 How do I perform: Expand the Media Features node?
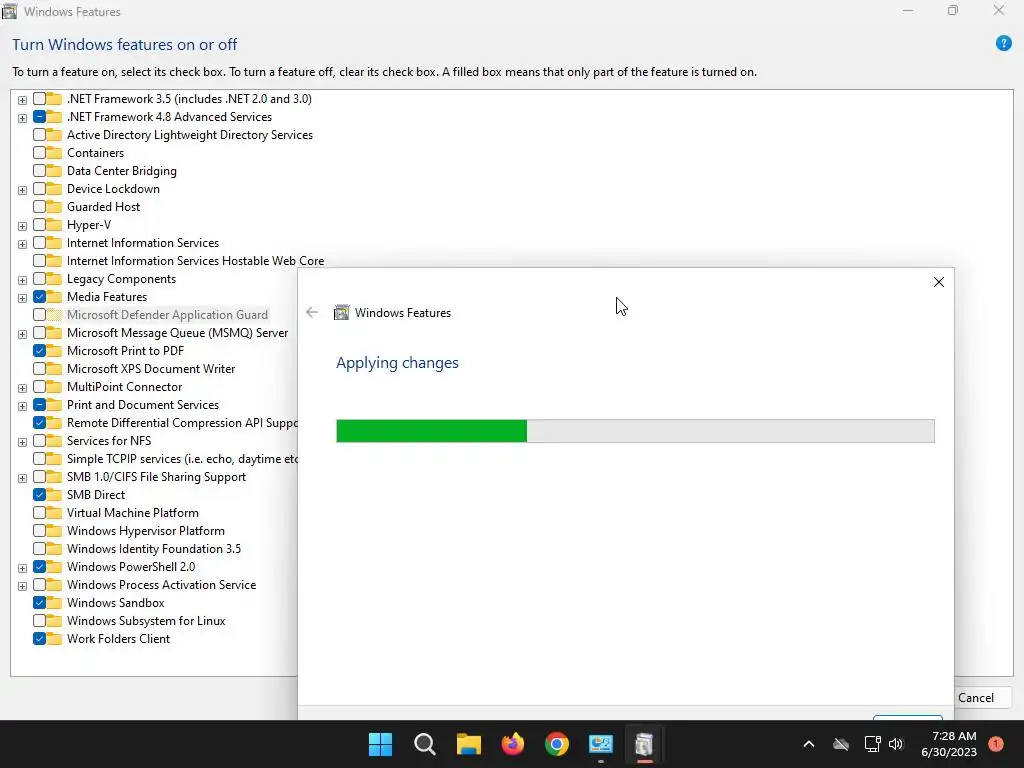pos(22,298)
